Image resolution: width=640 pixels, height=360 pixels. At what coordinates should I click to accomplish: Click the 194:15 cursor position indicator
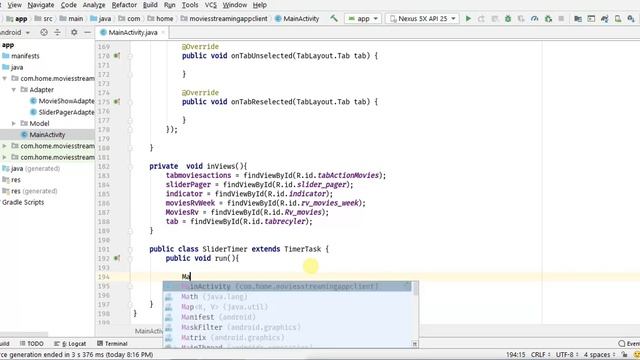coord(516,355)
